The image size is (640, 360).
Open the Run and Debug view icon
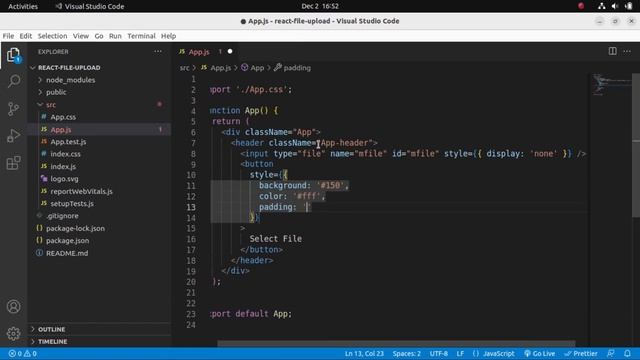[x=13, y=136]
